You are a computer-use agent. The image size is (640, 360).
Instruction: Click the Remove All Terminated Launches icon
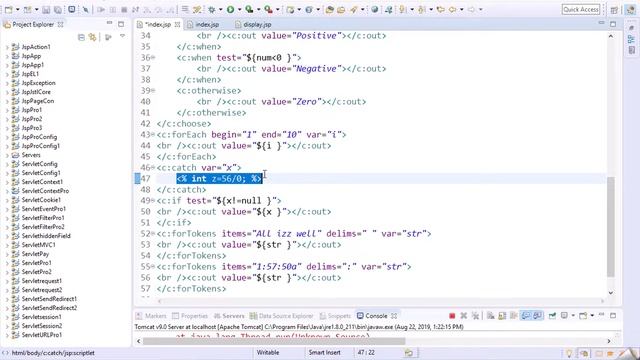tap(476, 316)
